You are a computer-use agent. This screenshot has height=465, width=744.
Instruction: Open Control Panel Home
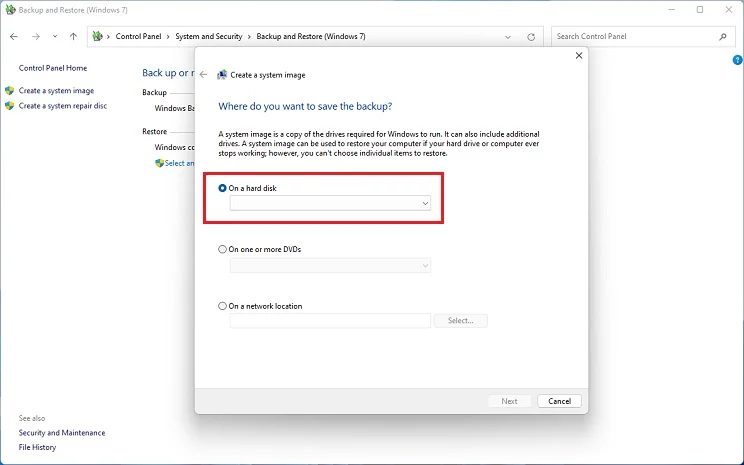53,68
